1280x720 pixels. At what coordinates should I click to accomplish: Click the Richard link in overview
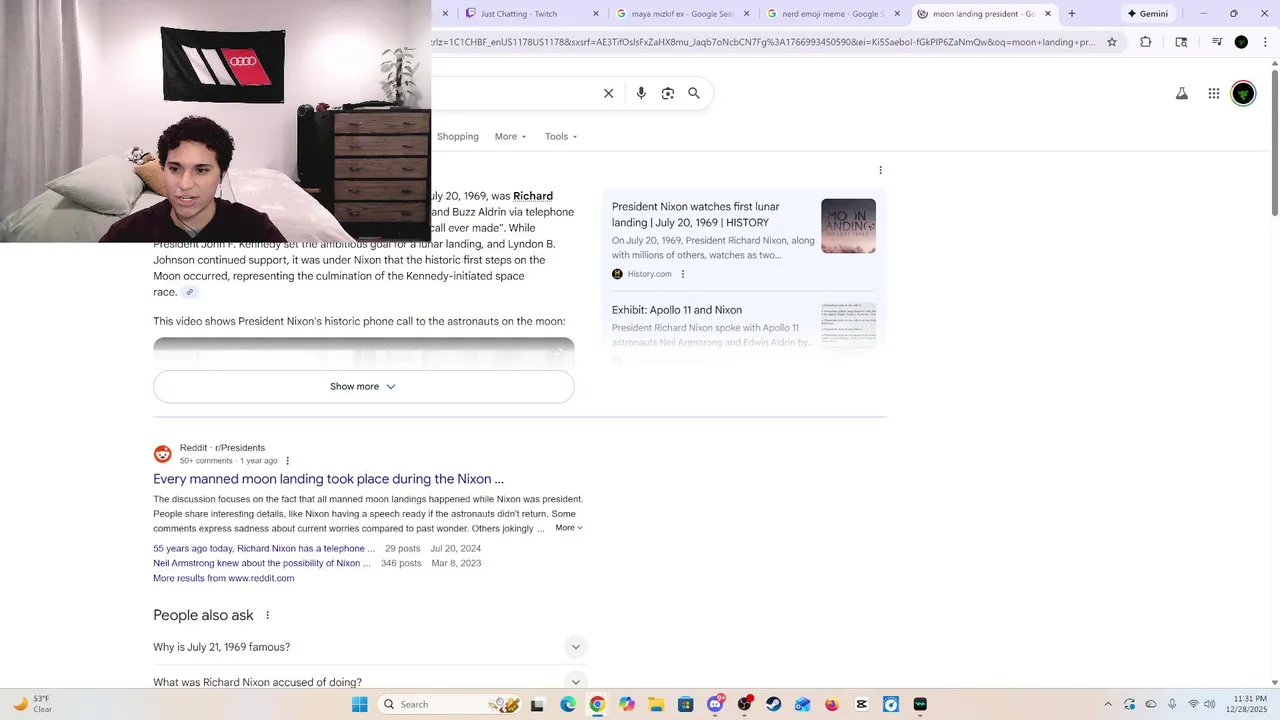533,196
